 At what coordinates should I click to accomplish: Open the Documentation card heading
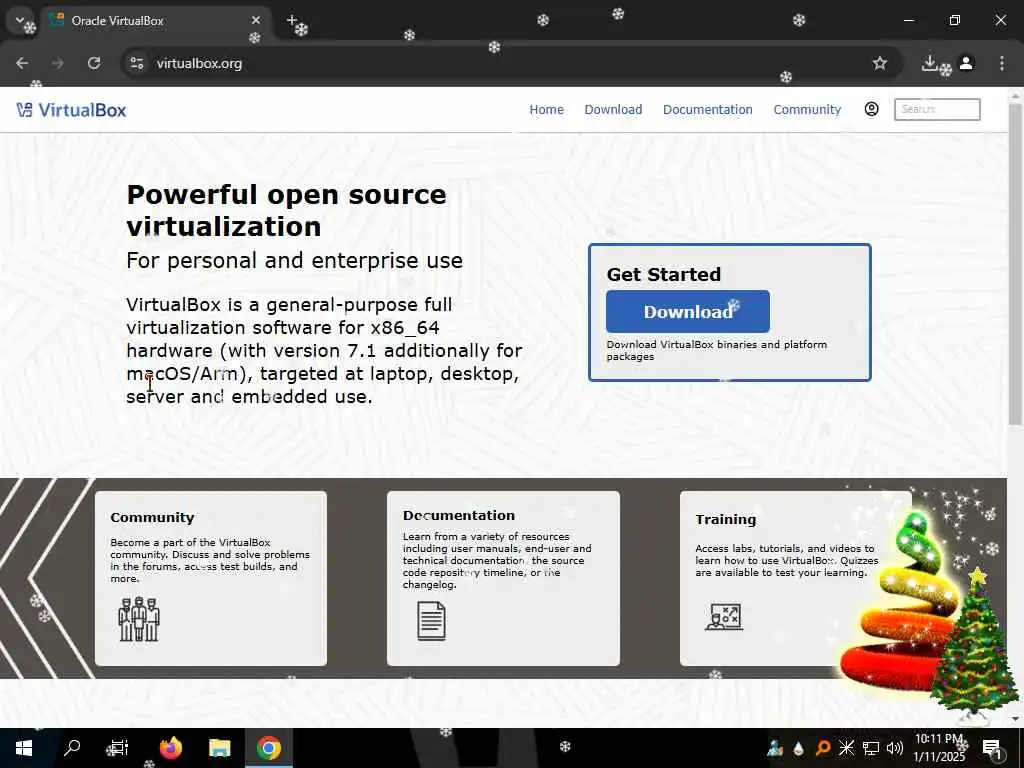click(458, 515)
